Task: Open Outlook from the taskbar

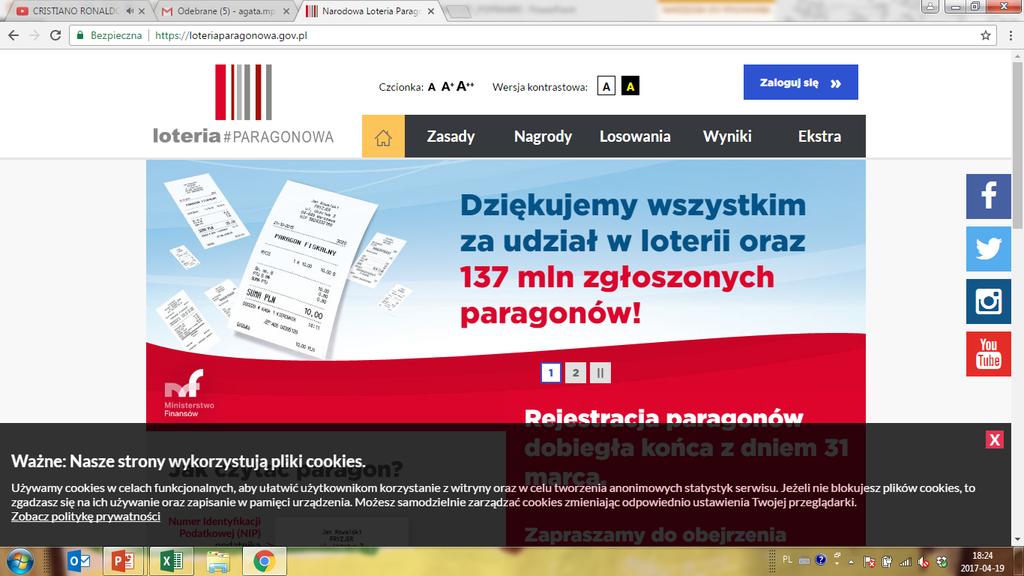Action: 78,562
